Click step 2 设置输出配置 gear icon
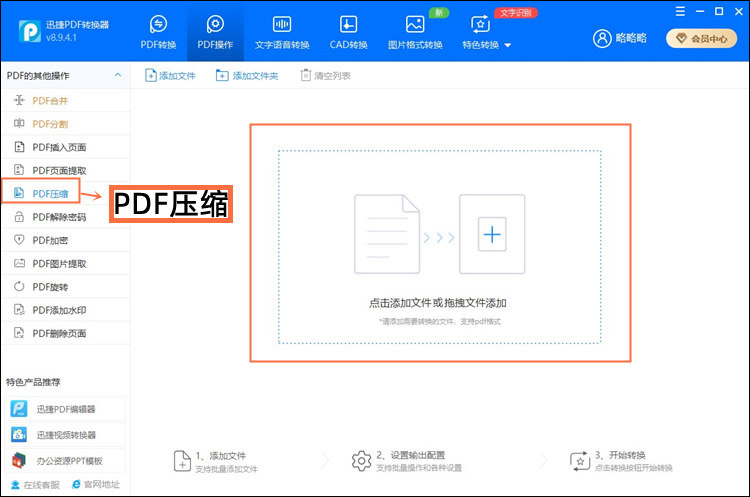The height and width of the screenshot is (497, 750). click(x=361, y=461)
